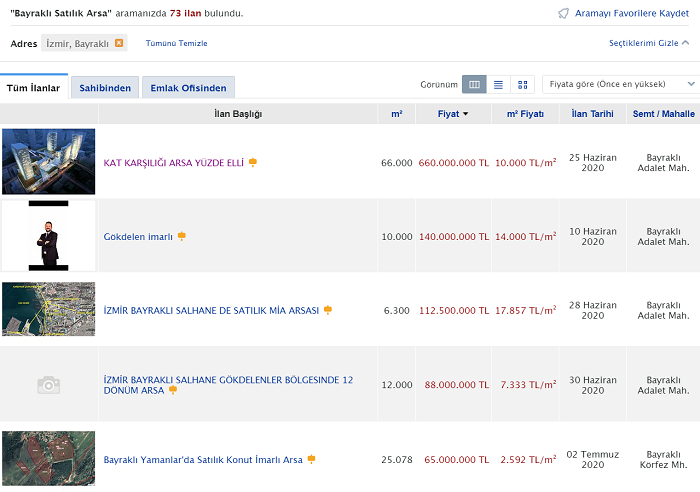This screenshot has height=492, width=700.
Task: Open skyscraper render thumbnail of first listing
Action: point(49,162)
